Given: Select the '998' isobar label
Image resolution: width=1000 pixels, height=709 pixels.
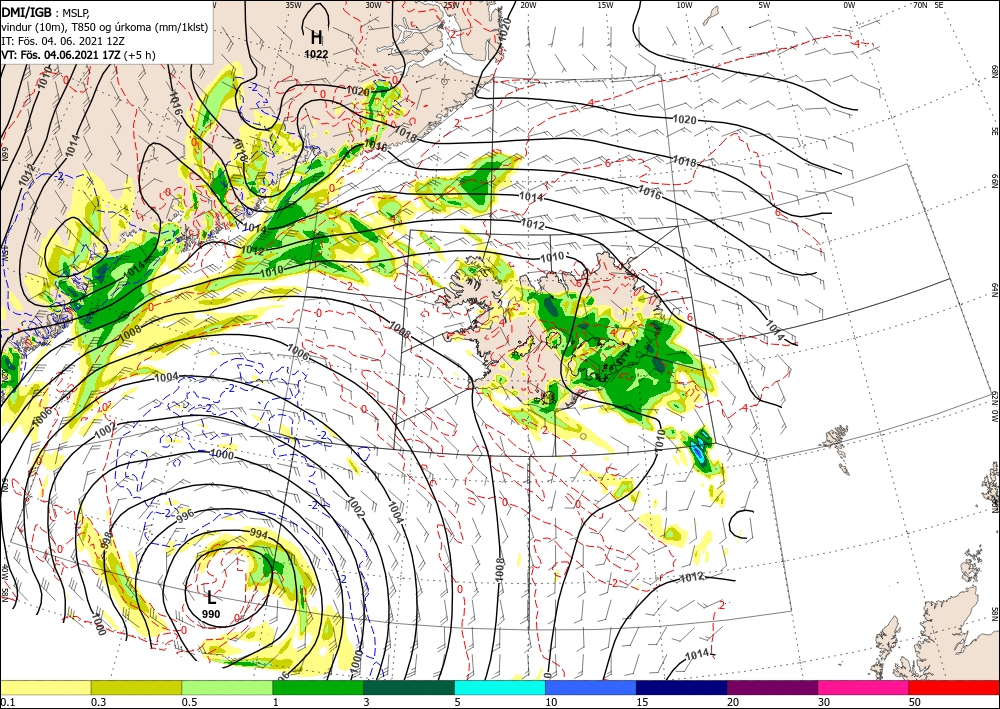Looking at the screenshot, I should point(107,540).
